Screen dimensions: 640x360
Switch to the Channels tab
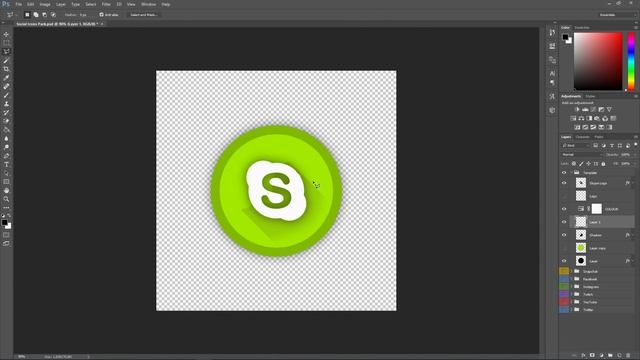tap(582, 137)
